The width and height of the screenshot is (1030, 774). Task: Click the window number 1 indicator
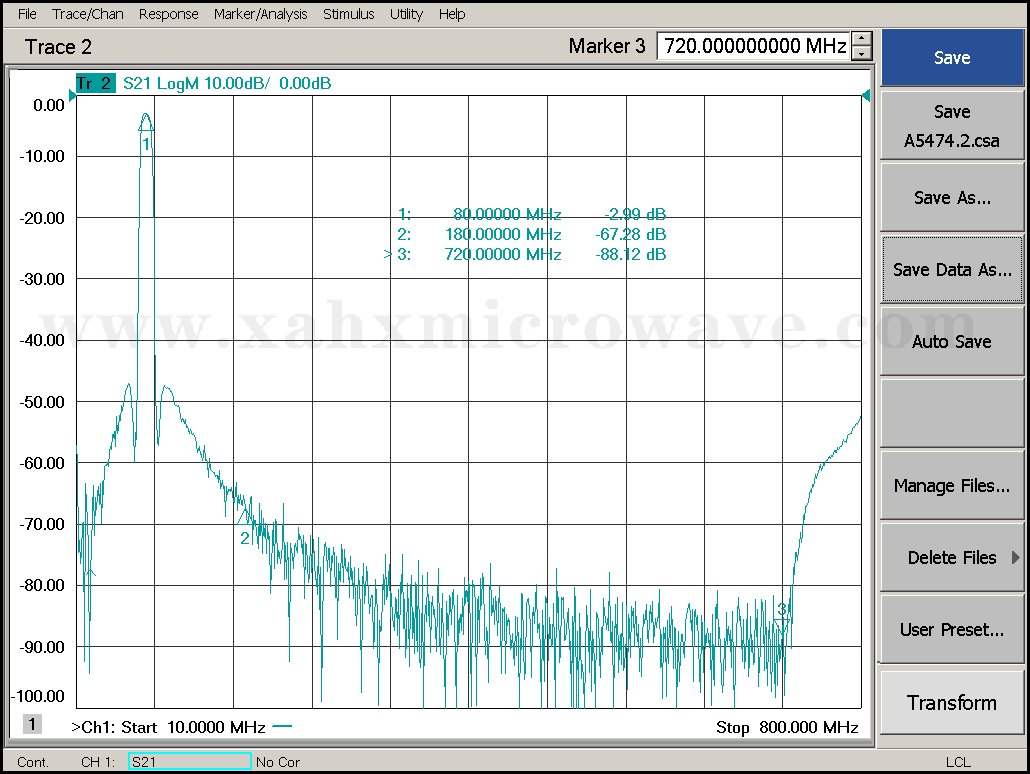(32, 724)
